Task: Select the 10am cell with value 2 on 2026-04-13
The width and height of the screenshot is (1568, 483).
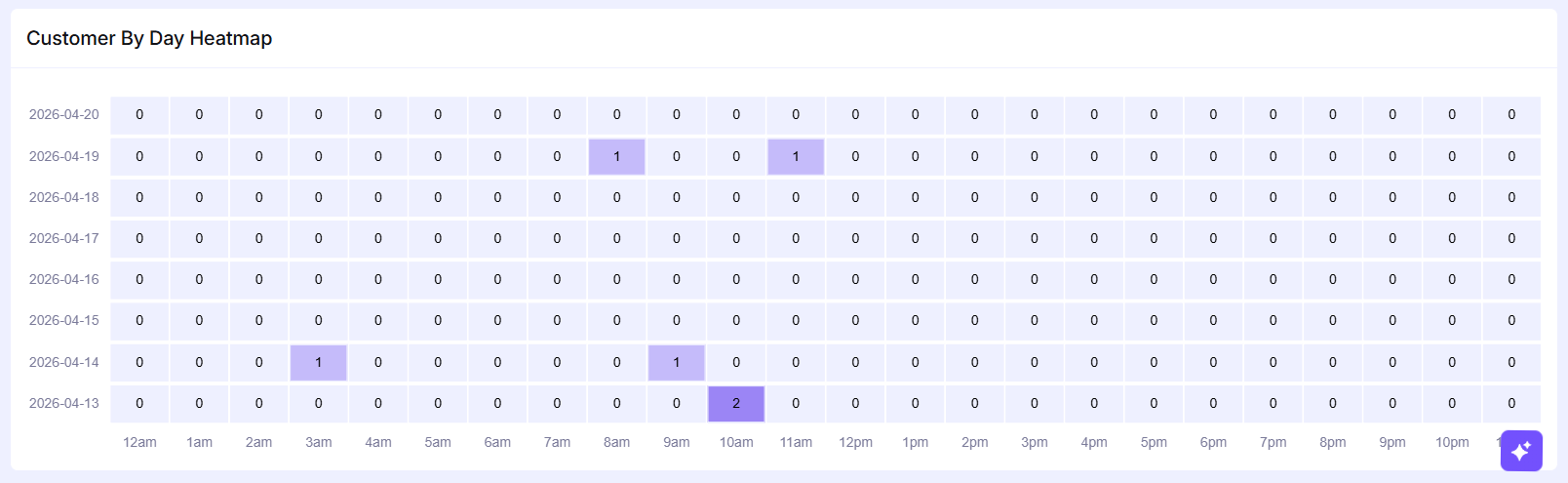Action: coord(736,404)
